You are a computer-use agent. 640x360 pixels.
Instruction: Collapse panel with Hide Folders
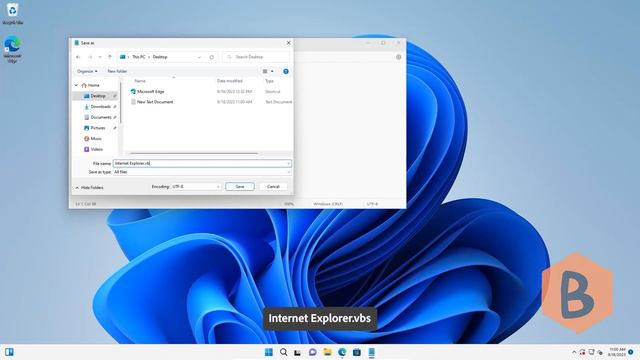(89, 188)
